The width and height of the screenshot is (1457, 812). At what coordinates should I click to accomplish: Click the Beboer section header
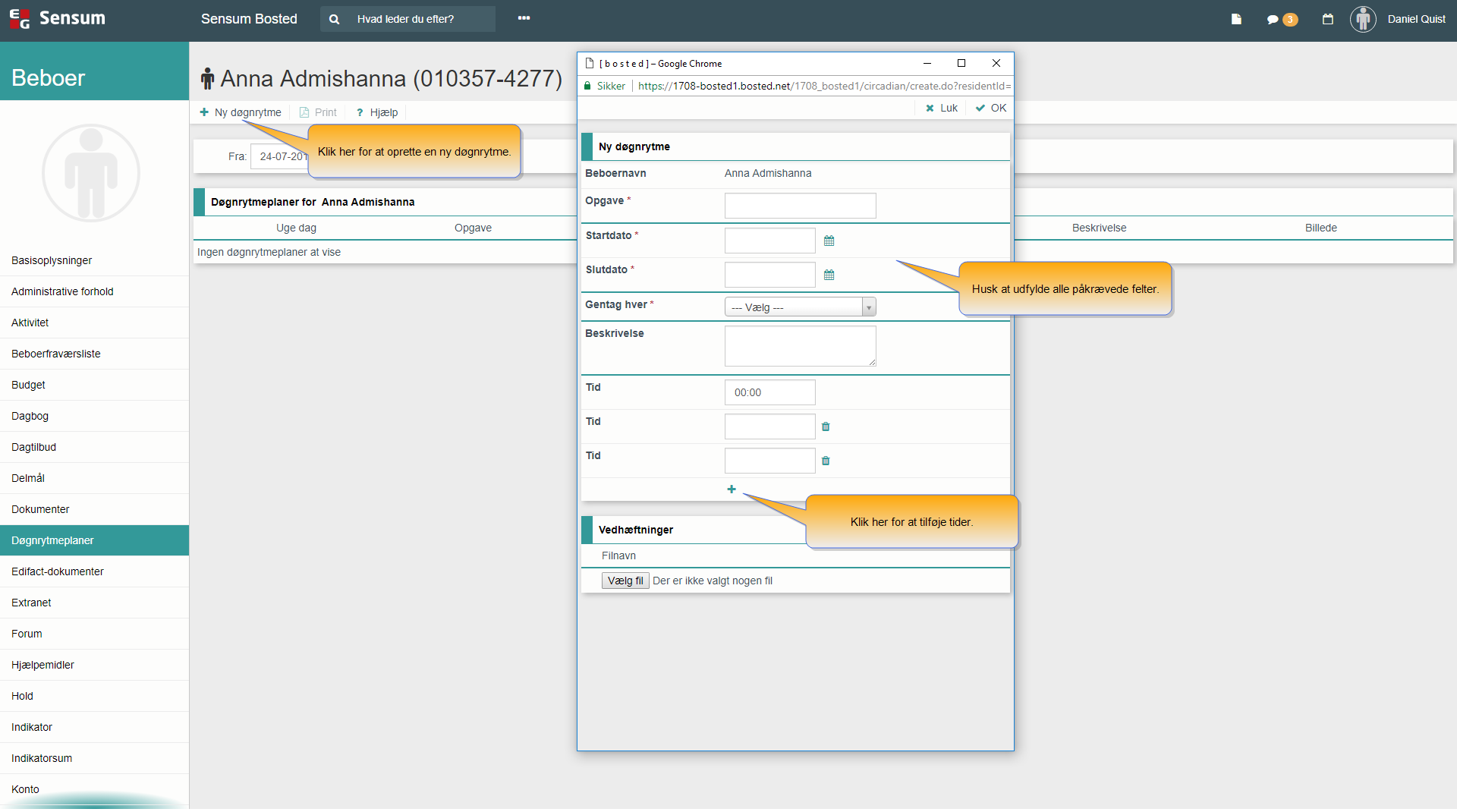pyautogui.click(x=94, y=71)
